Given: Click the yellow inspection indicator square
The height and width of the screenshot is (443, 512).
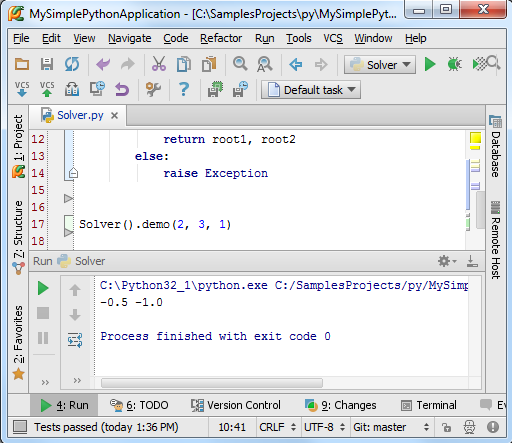Looking at the screenshot, I should [x=475, y=138].
